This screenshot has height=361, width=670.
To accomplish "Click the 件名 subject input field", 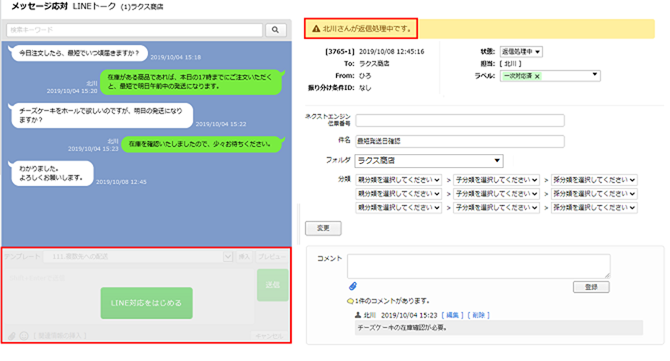I will (x=460, y=141).
